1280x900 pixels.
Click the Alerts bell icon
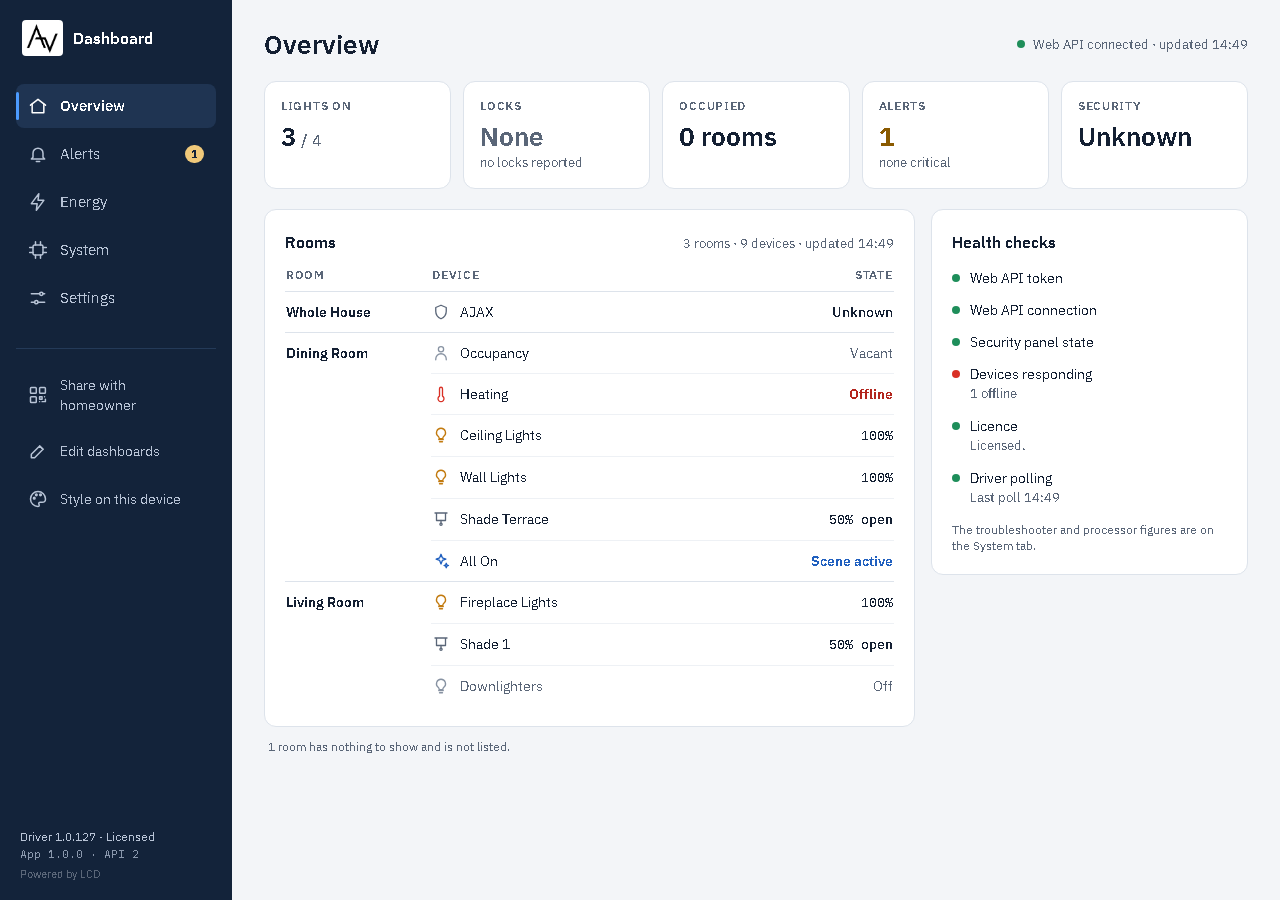tap(38, 154)
